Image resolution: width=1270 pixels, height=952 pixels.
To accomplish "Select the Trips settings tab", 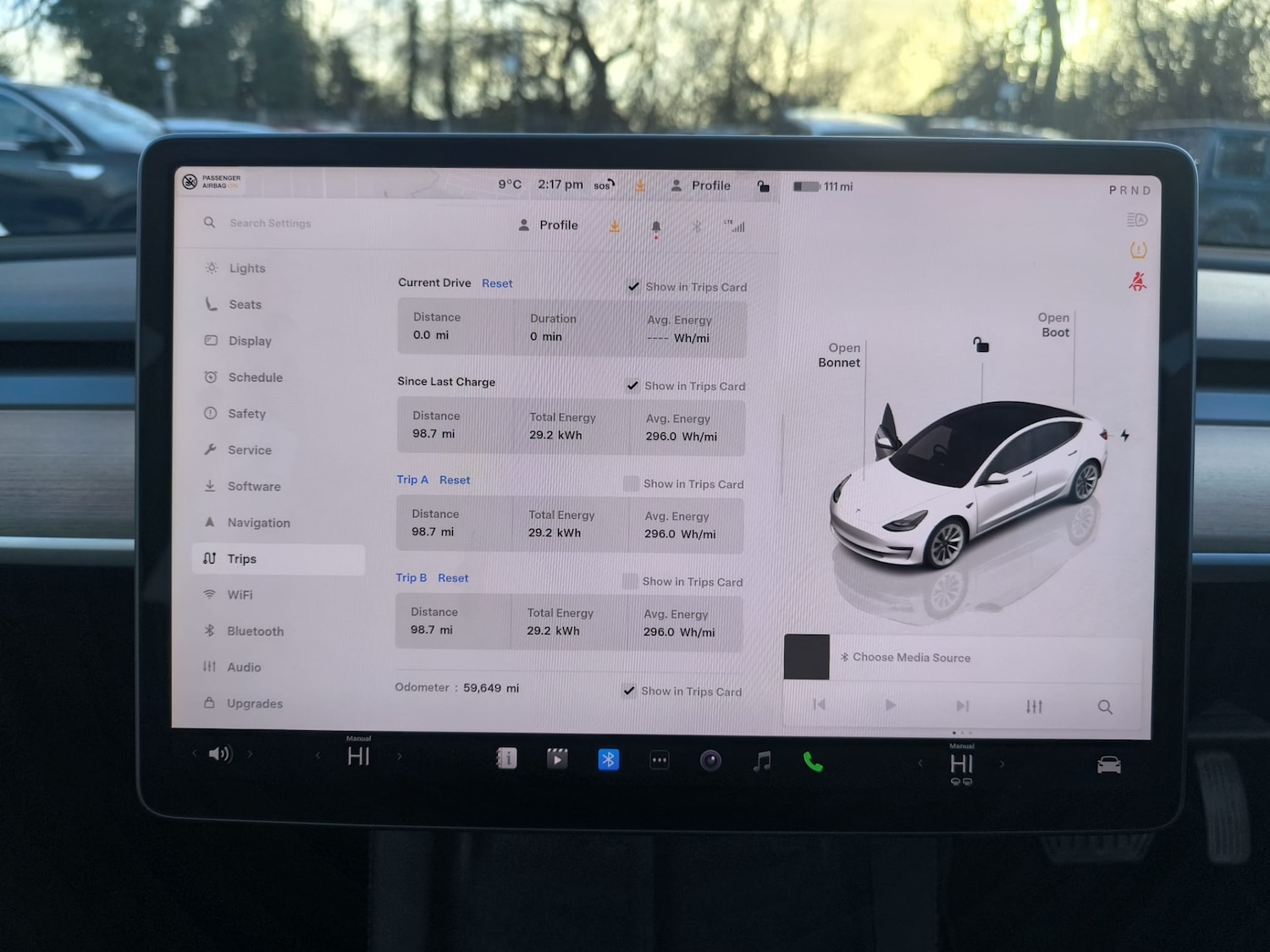I will coord(243,559).
